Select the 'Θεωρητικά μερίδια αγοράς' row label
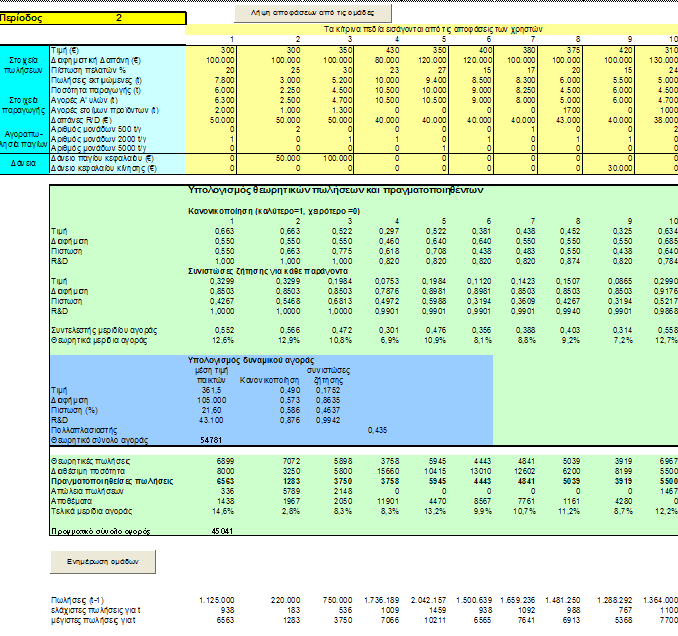 [99, 340]
